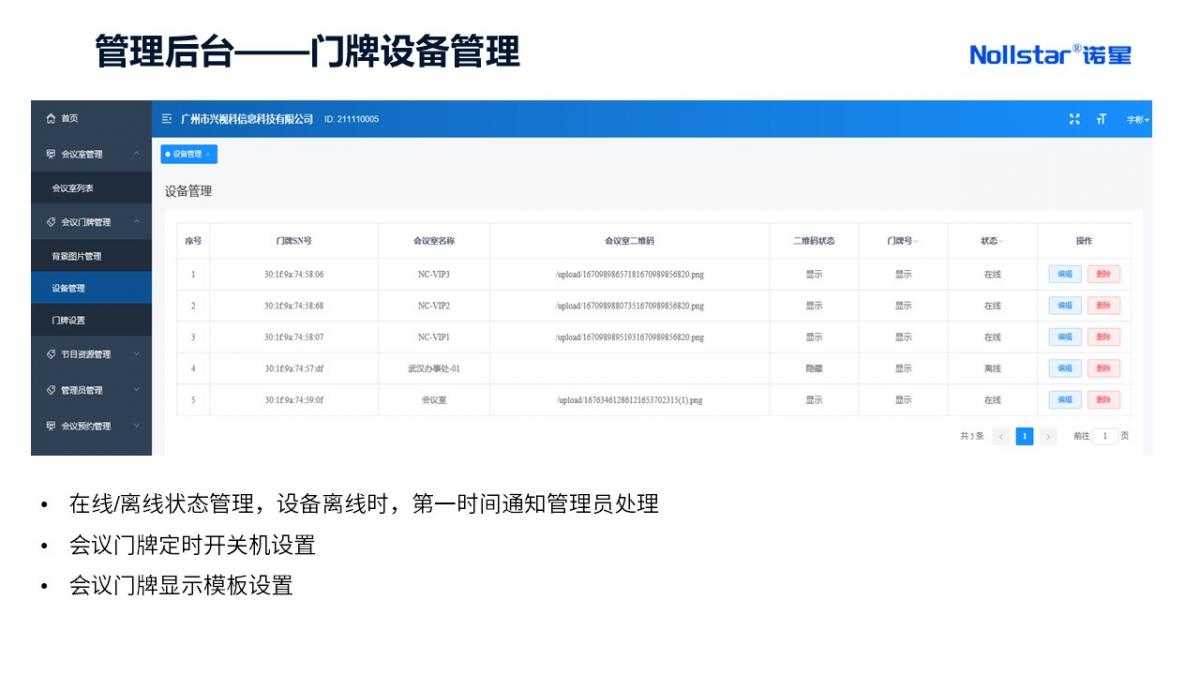Click the 会议室管理 sidebar icon
The height and width of the screenshot is (675, 1200).
tap(51, 154)
